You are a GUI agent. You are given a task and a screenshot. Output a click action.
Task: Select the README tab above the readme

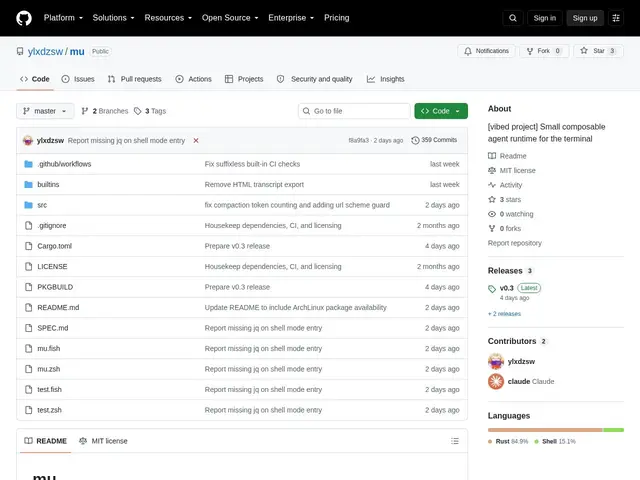click(45, 441)
